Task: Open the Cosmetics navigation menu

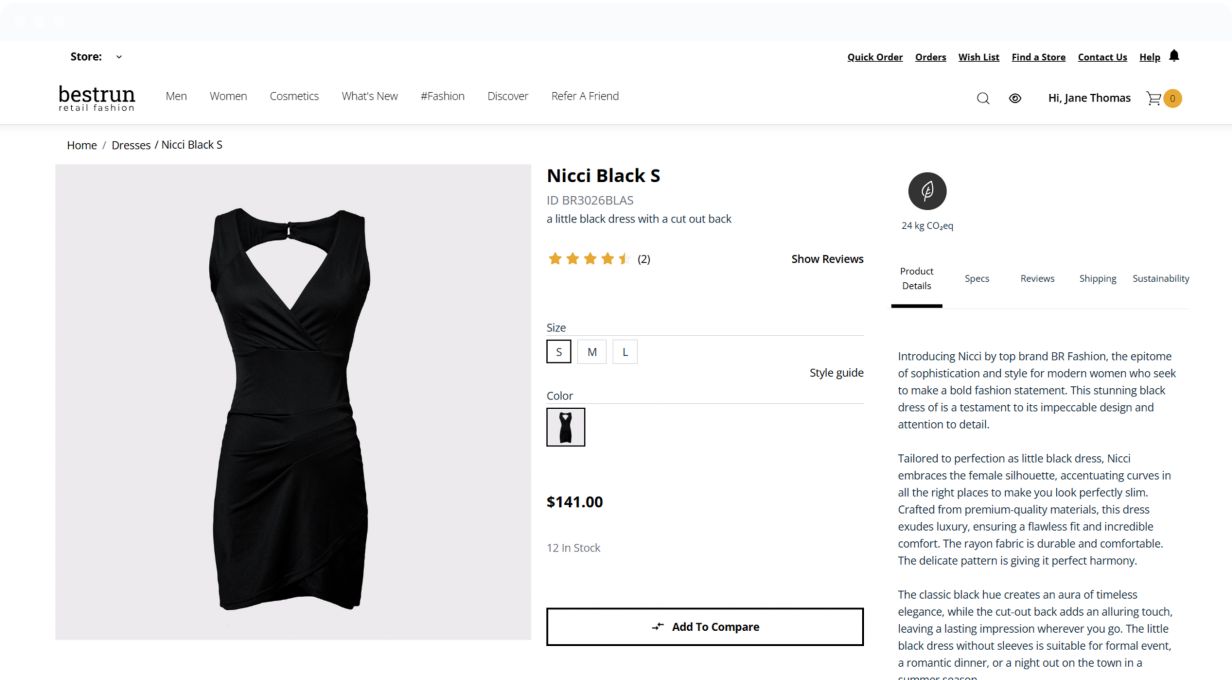Action: [x=294, y=96]
